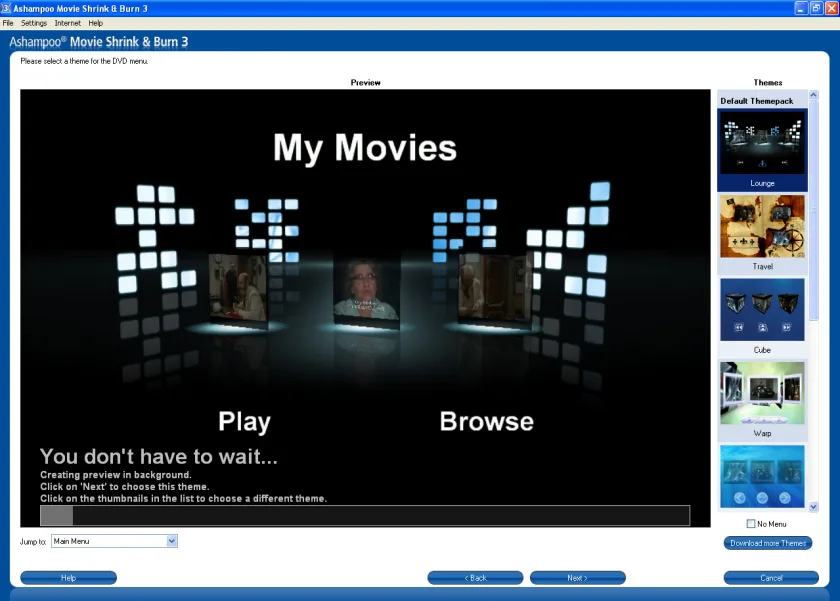Select the Lounge theme thumbnail
This screenshot has height=601, width=840.
point(762,142)
